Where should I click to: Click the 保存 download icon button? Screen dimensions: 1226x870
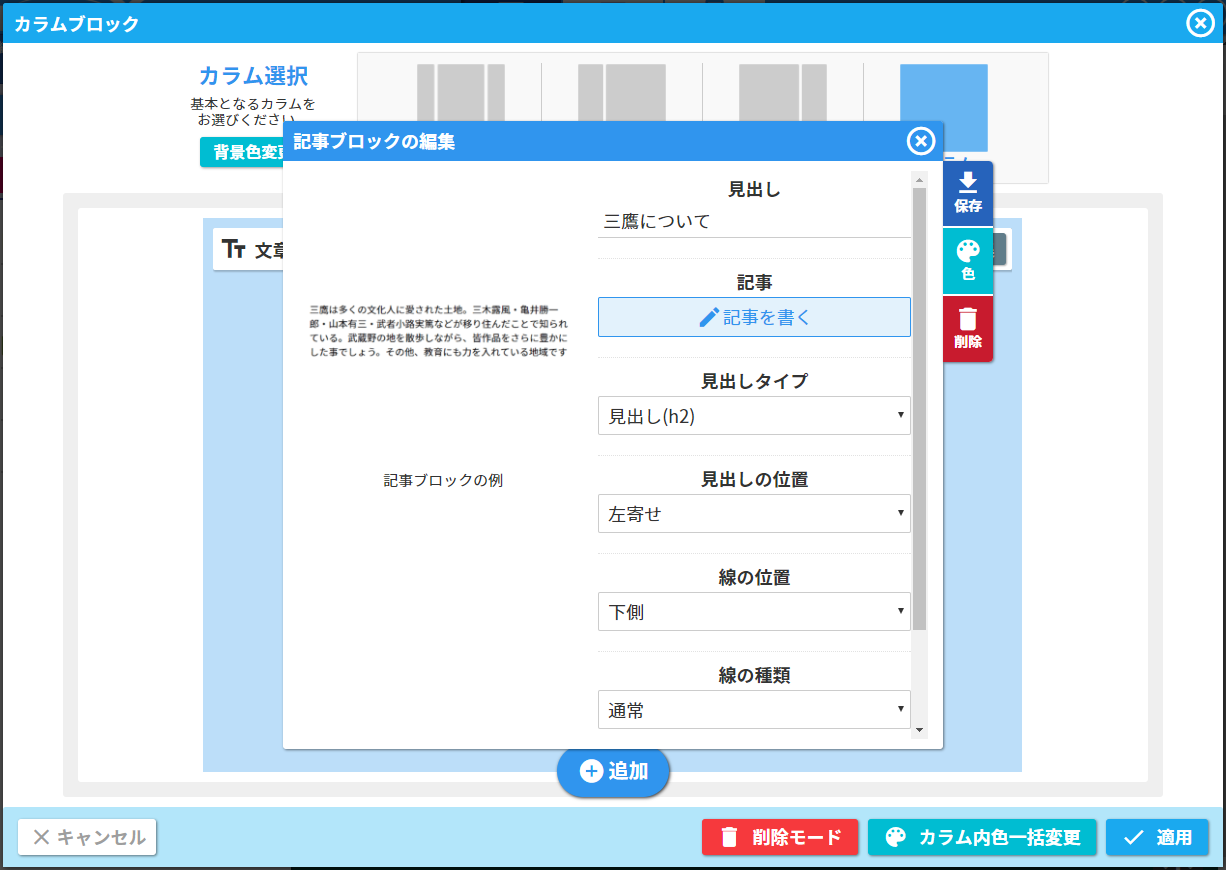coord(967,193)
